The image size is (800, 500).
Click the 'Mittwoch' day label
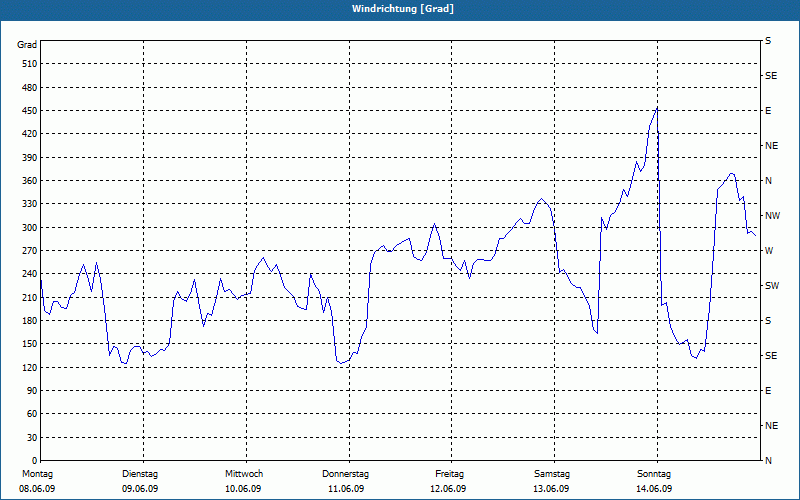[244, 474]
